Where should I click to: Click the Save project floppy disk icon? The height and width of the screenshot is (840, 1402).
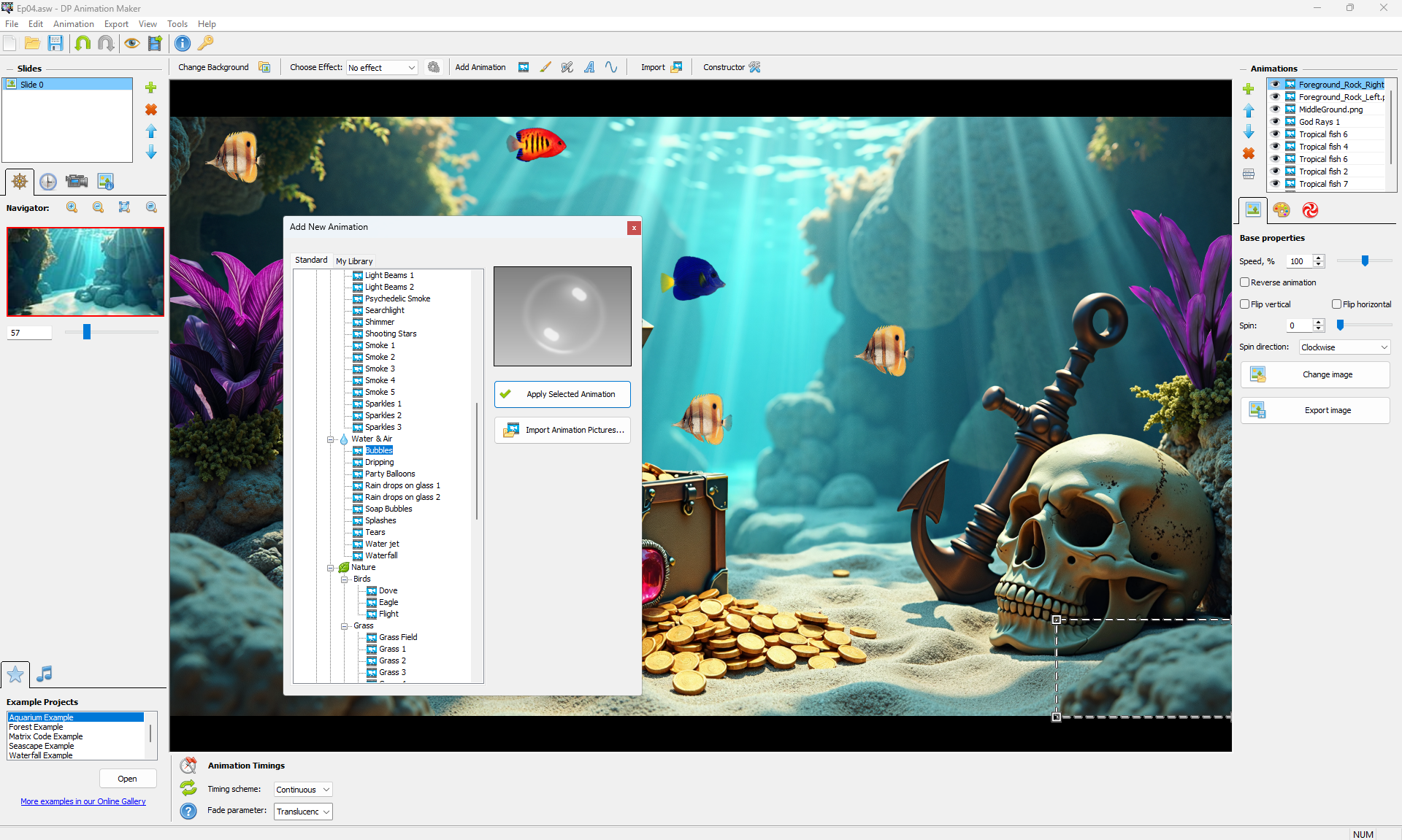55,43
